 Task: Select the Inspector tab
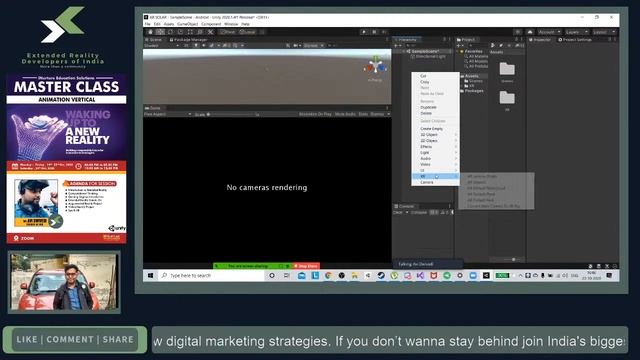pyautogui.click(x=540, y=40)
